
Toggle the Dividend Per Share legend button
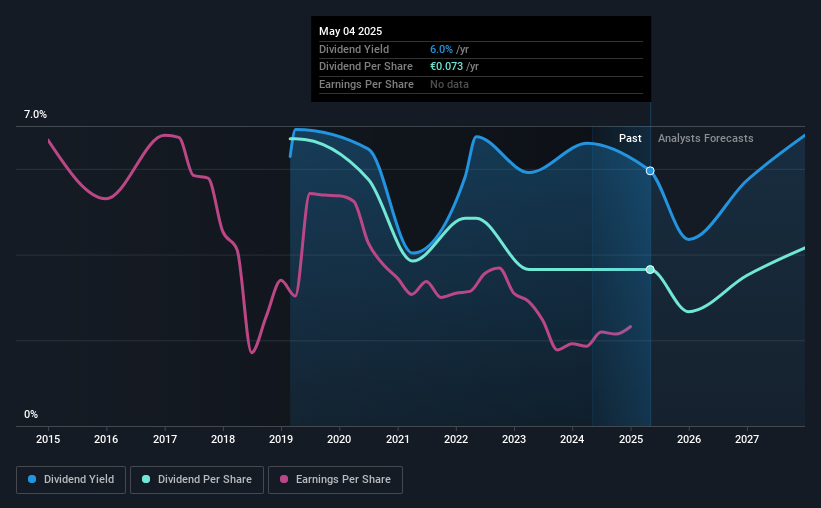(197, 480)
